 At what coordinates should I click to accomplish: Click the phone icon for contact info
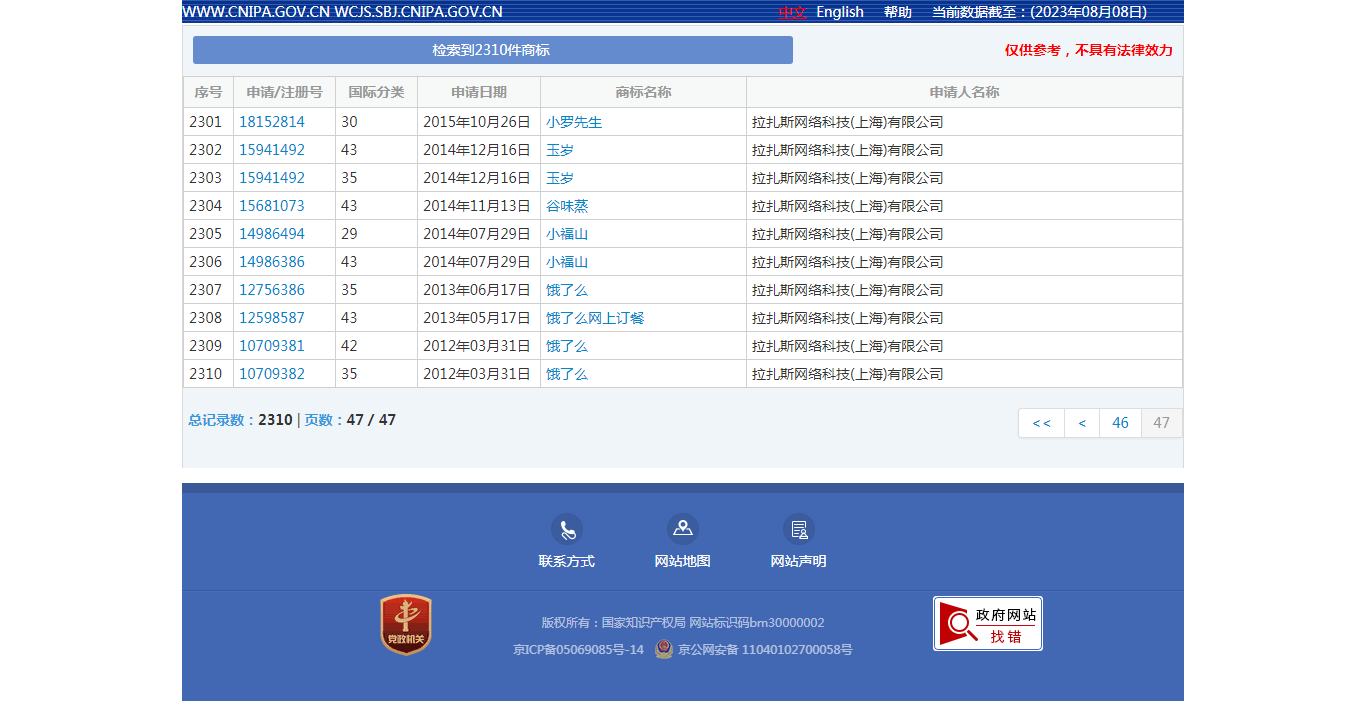pyautogui.click(x=567, y=529)
